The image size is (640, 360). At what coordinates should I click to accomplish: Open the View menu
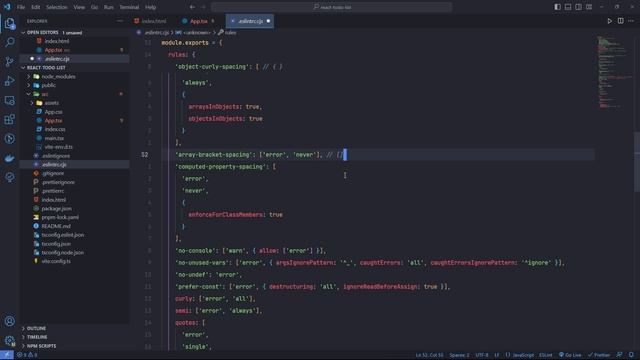[79, 7]
